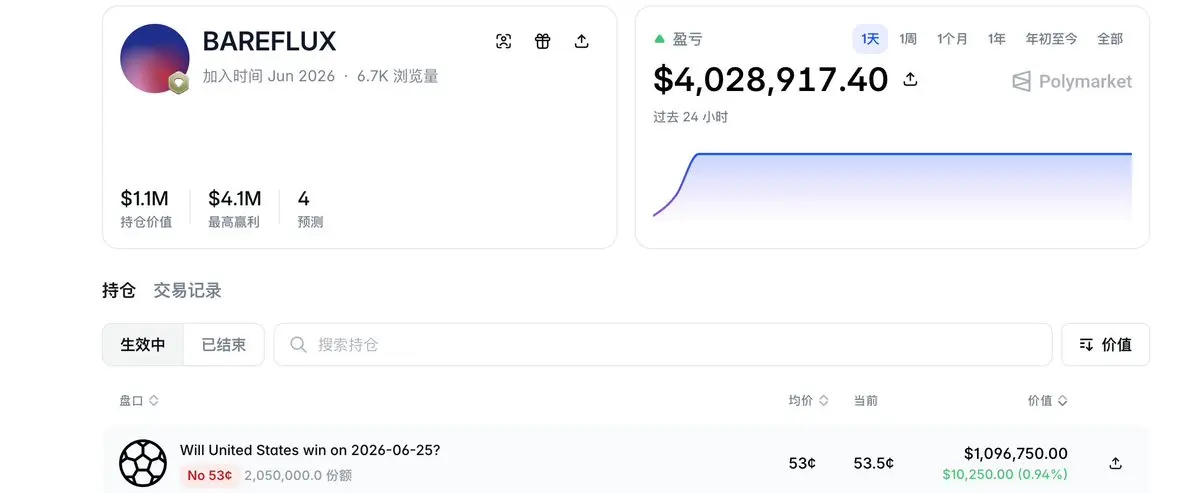Click the 53.5¢ current price cell
The height and width of the screenshot is (493, 1199).
point(873,463)
